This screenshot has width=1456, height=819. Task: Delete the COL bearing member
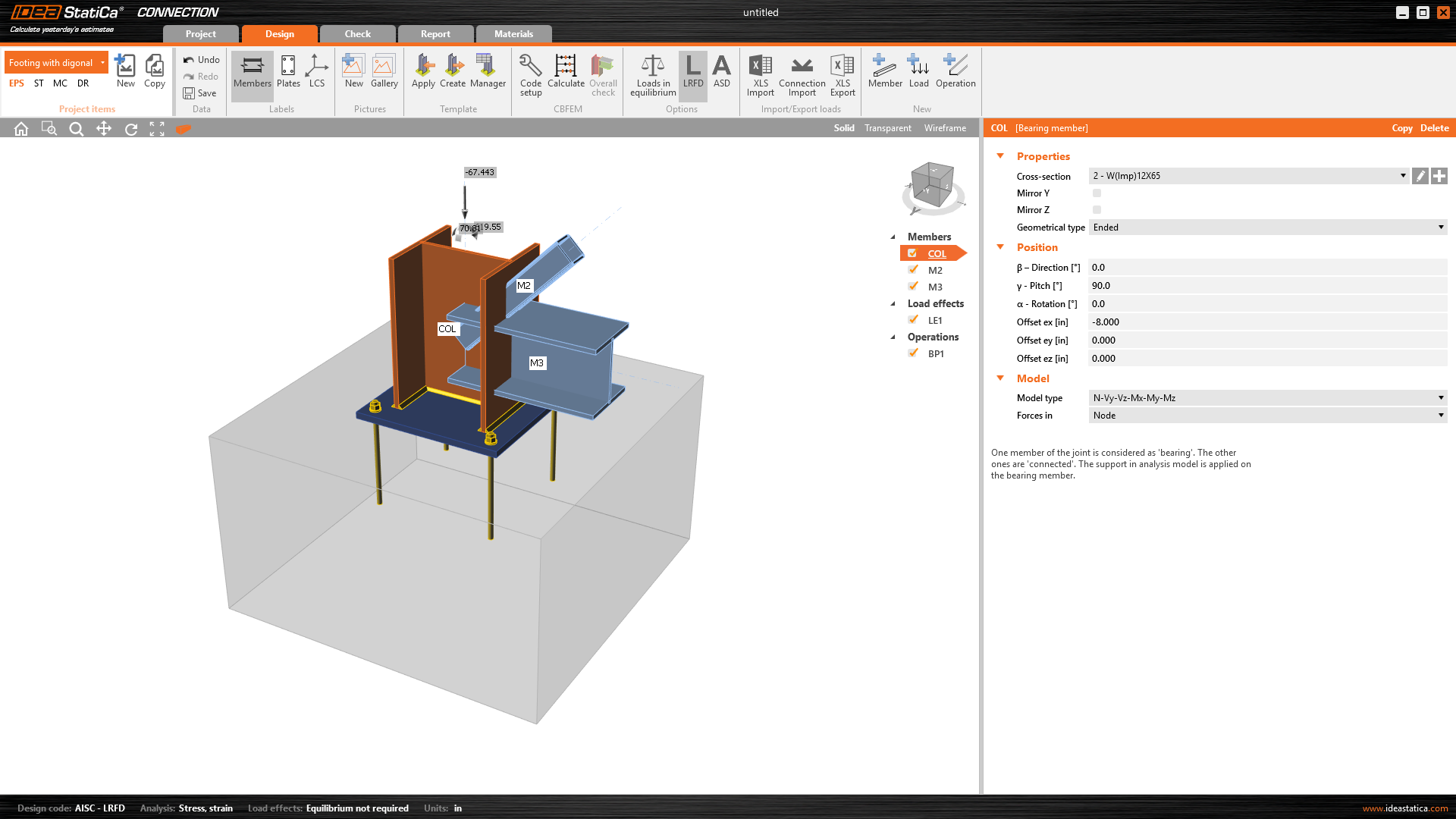point(1433,128)
